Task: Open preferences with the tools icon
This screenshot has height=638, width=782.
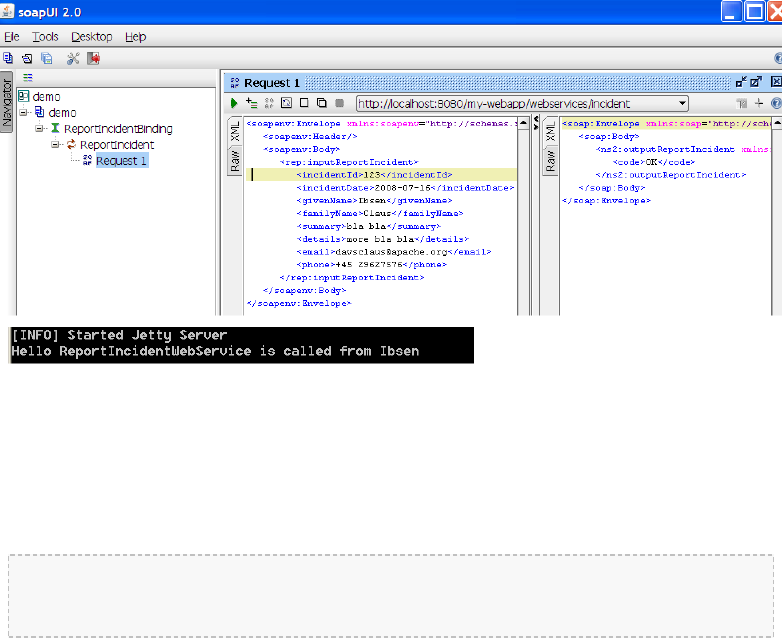Action: (73, 58)
